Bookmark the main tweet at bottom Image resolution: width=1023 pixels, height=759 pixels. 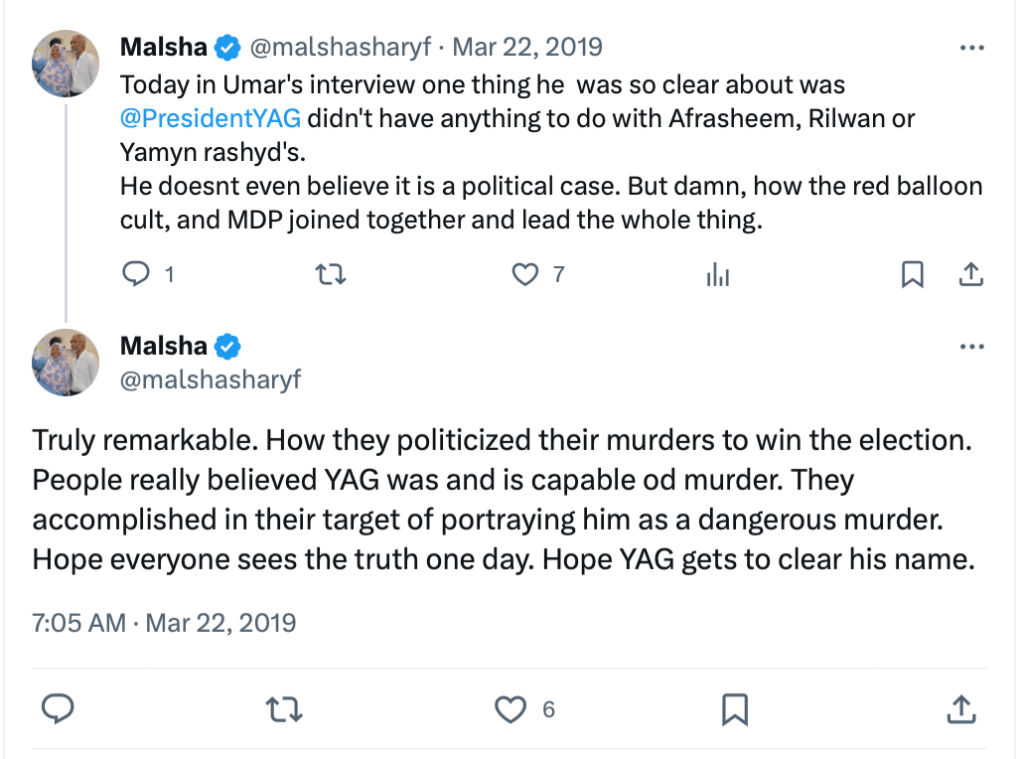coord(736,710)
